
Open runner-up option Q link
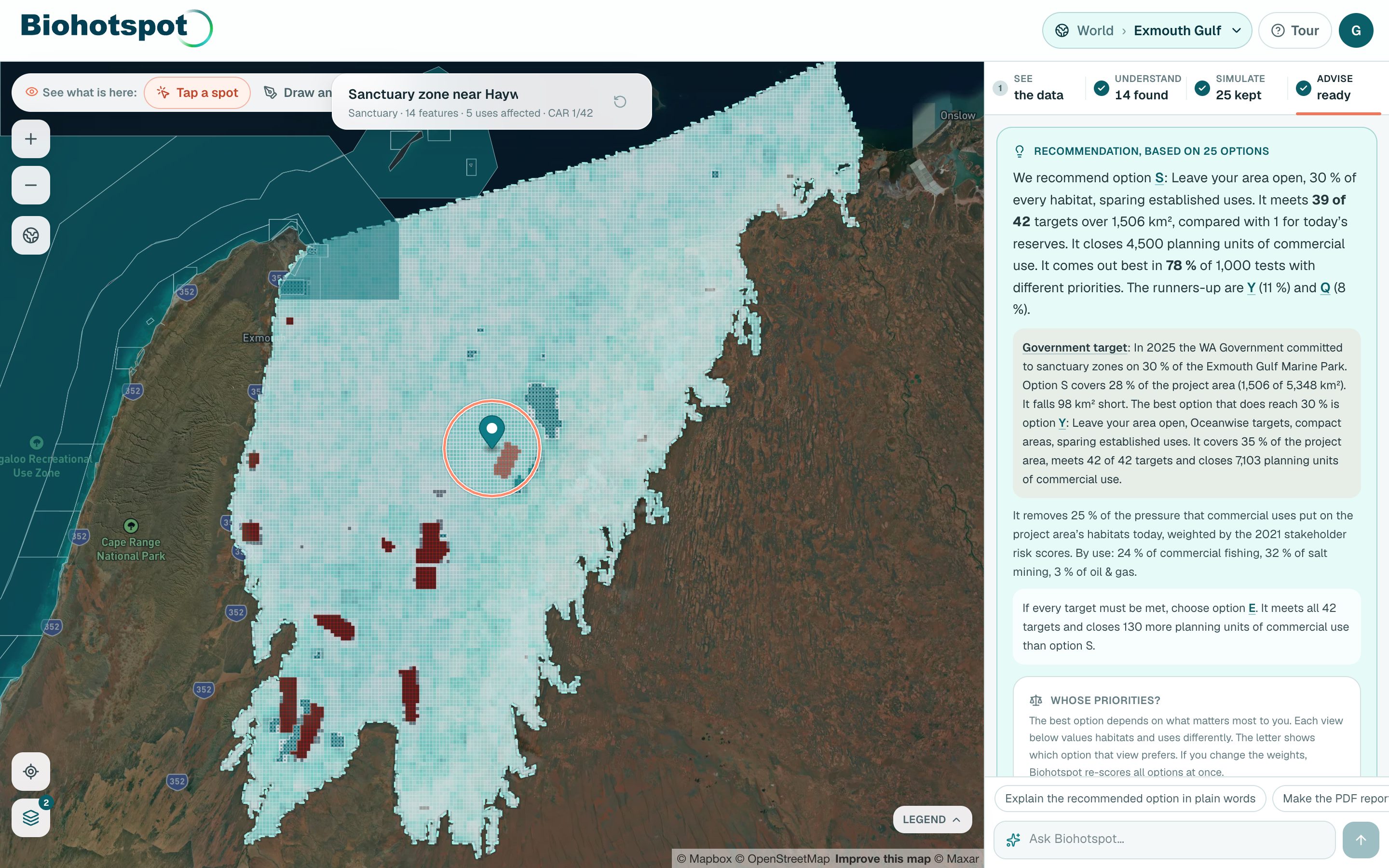[1325, 287]
